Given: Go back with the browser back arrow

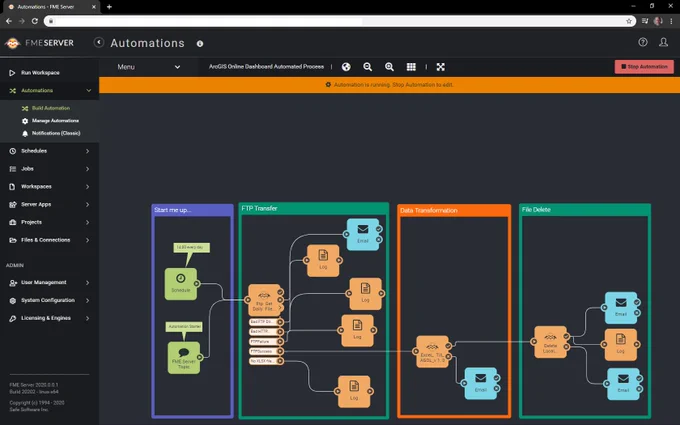Looking at the screenshot, I should pyautogui.click(x=9, y=21).
